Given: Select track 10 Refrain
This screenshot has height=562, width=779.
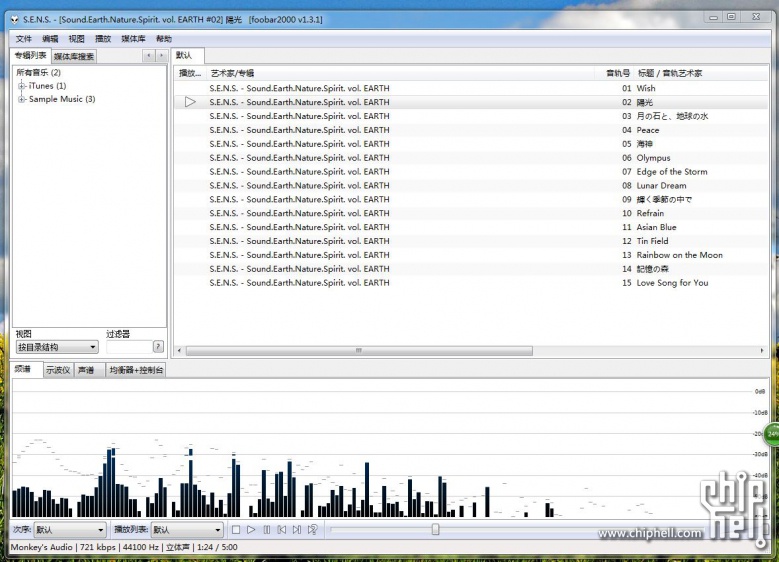Looking at the screenshot, I should (471, 214).
